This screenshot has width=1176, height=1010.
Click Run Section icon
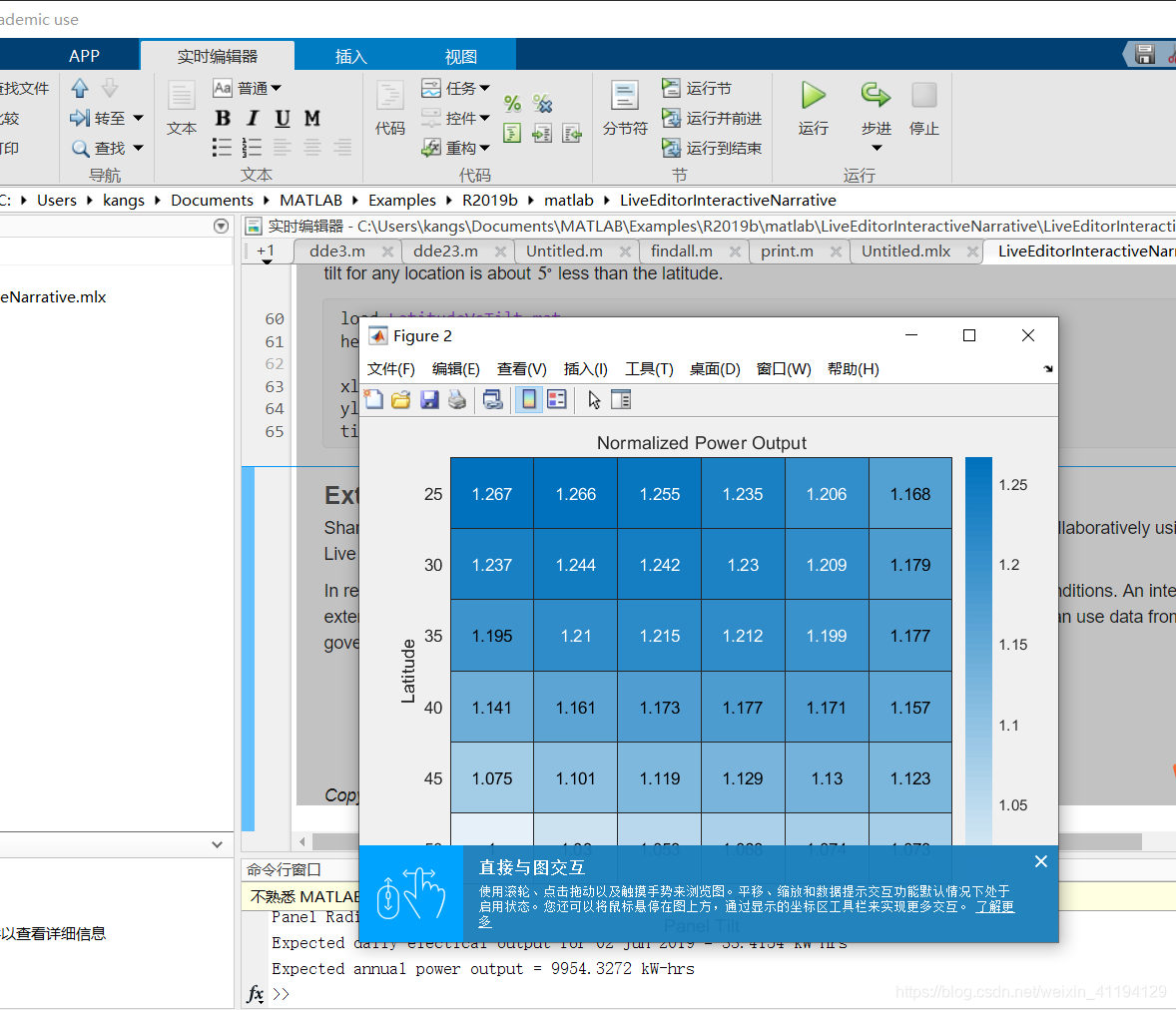671,88
